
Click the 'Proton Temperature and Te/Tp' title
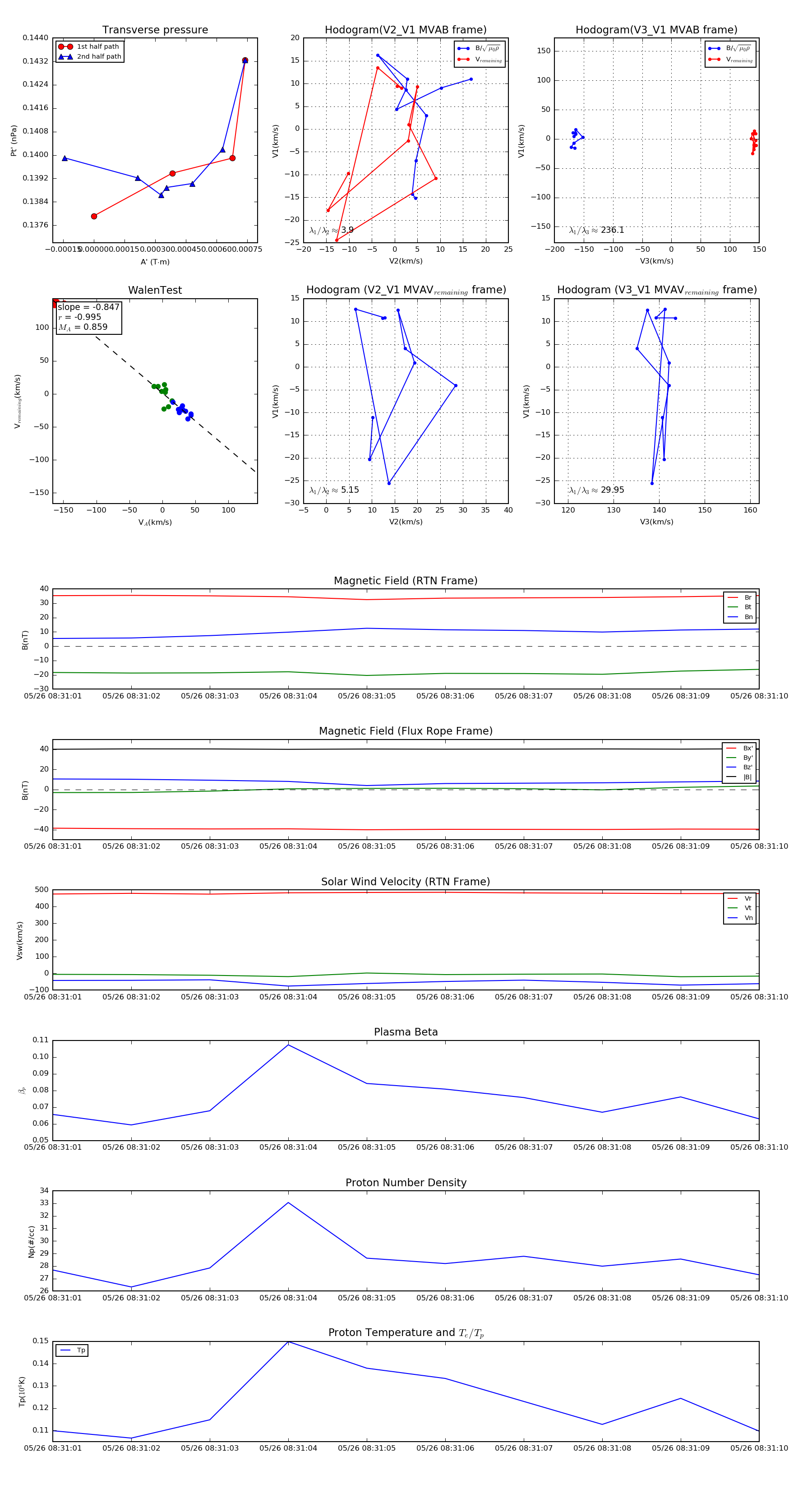[x=406, y=1333]
